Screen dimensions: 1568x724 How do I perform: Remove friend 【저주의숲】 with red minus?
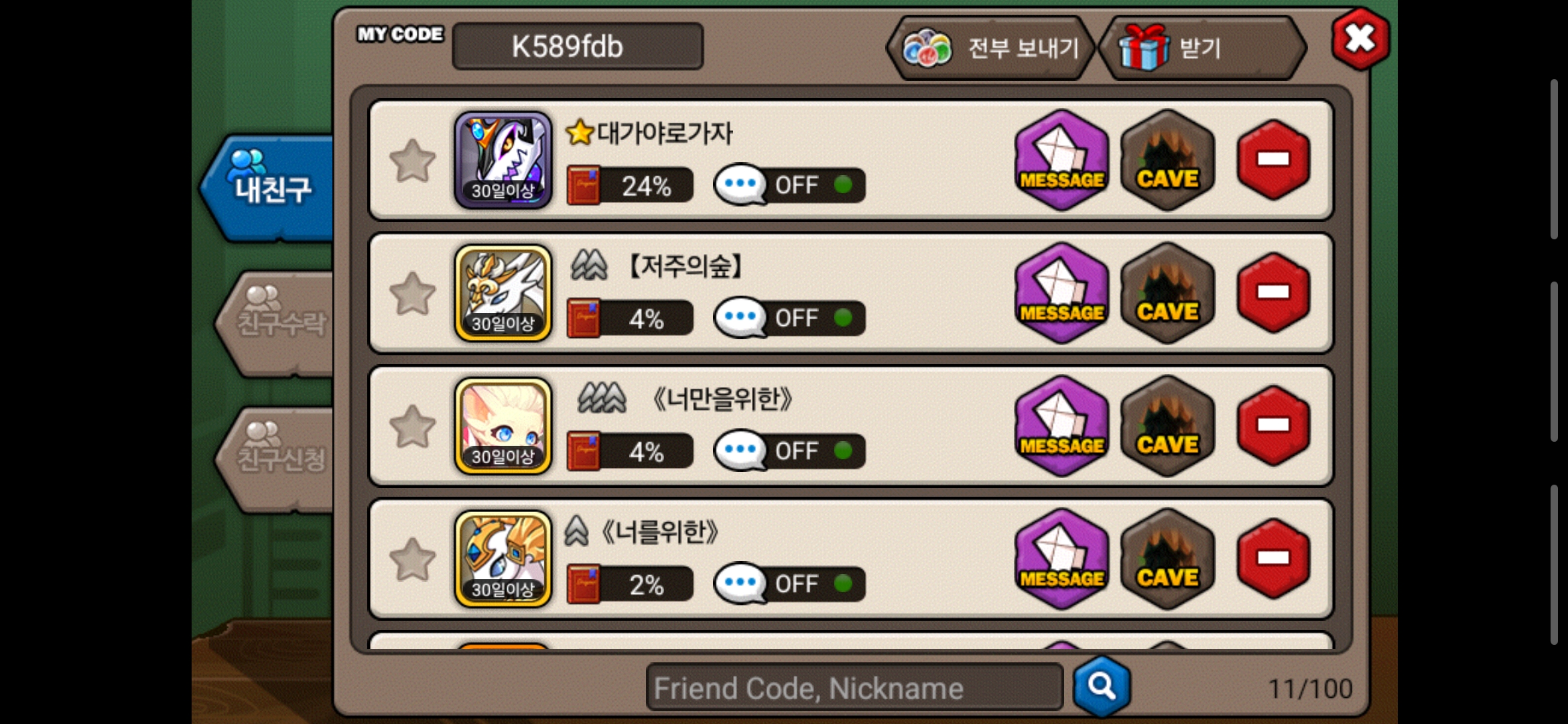coord(1273,293)
